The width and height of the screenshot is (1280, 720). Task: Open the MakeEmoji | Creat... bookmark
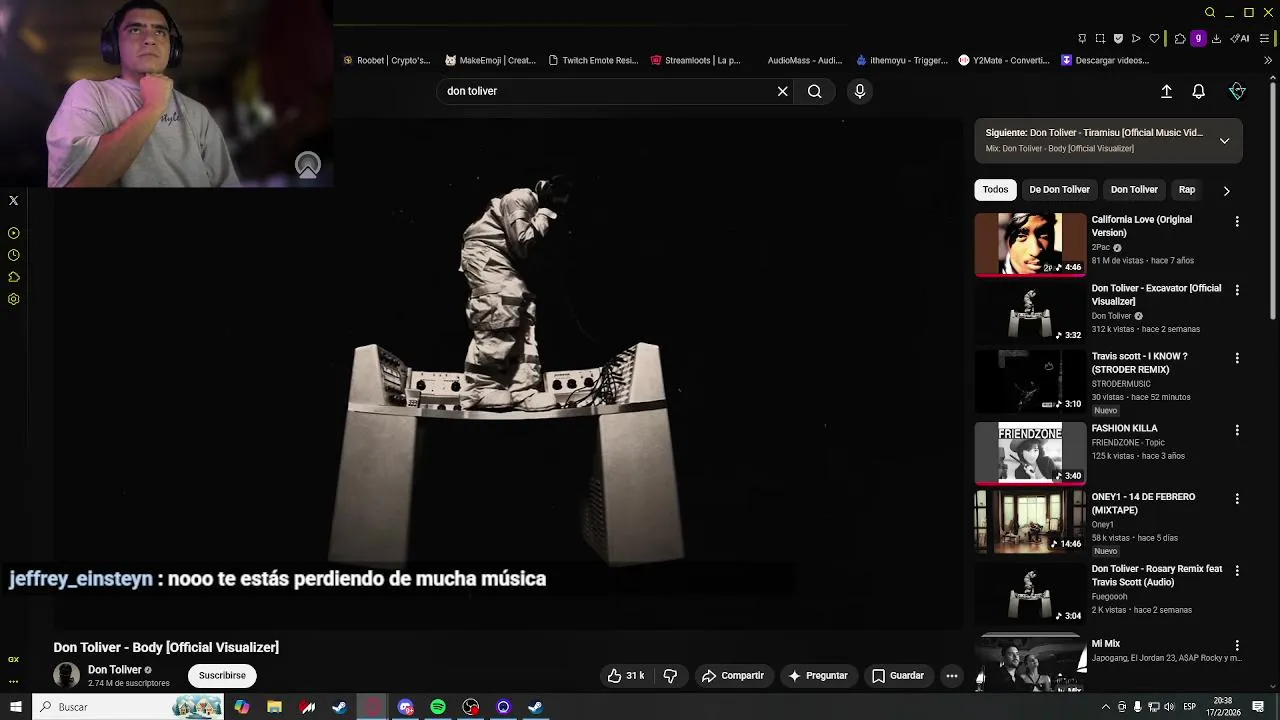490,60
